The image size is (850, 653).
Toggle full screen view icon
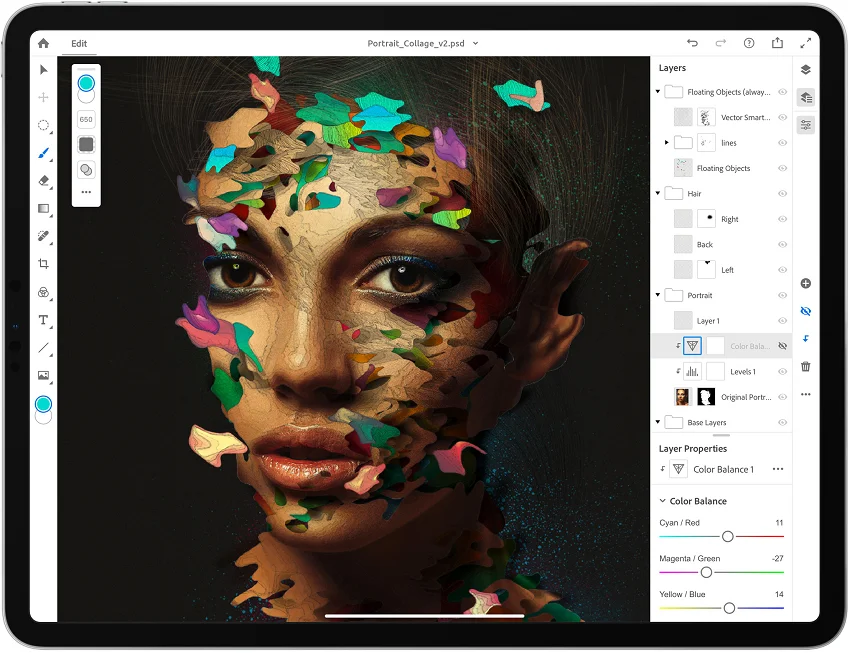(x=806, y=43)
